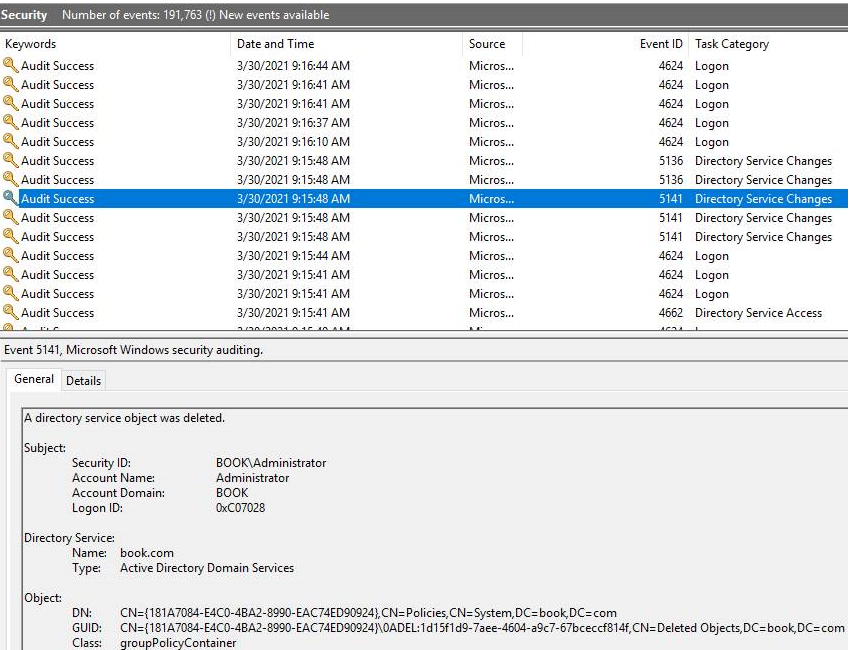Click Audit Success in the 9:16:37 AM row
855x650 pixels.
[58, 123]
